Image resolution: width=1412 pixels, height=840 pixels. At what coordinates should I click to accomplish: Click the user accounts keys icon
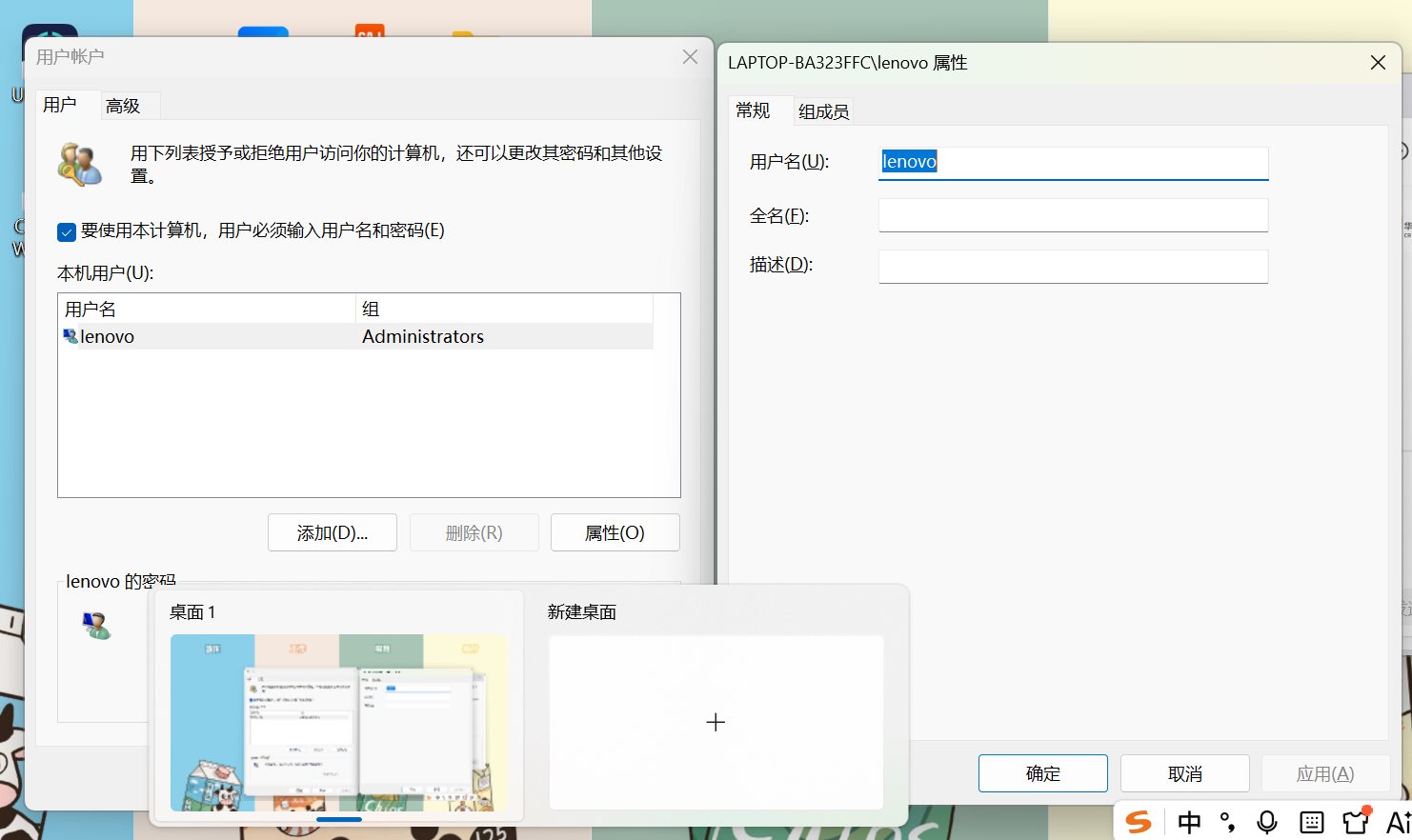80,164
